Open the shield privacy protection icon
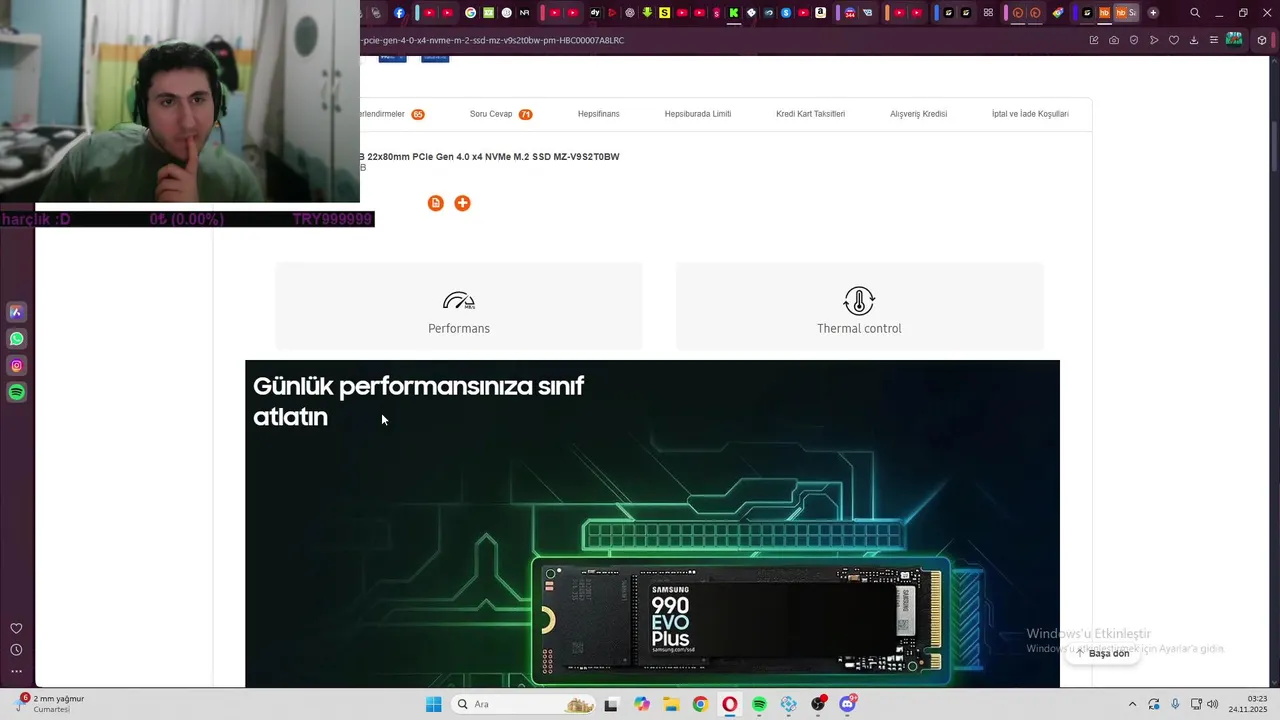The image size is (1280, 720). (x=1134, y=40)
